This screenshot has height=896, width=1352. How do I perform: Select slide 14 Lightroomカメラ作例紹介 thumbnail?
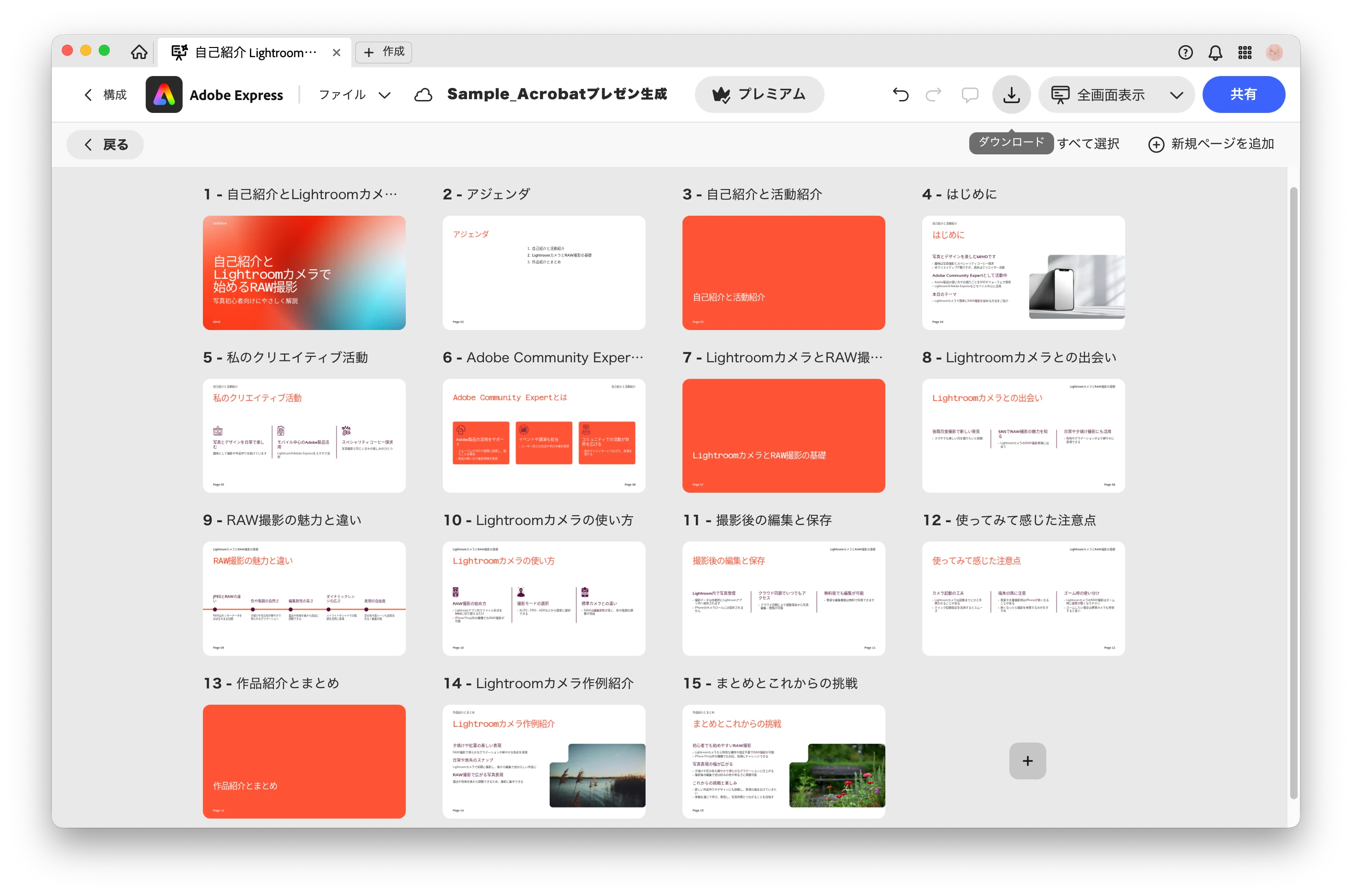pos(544,761)
